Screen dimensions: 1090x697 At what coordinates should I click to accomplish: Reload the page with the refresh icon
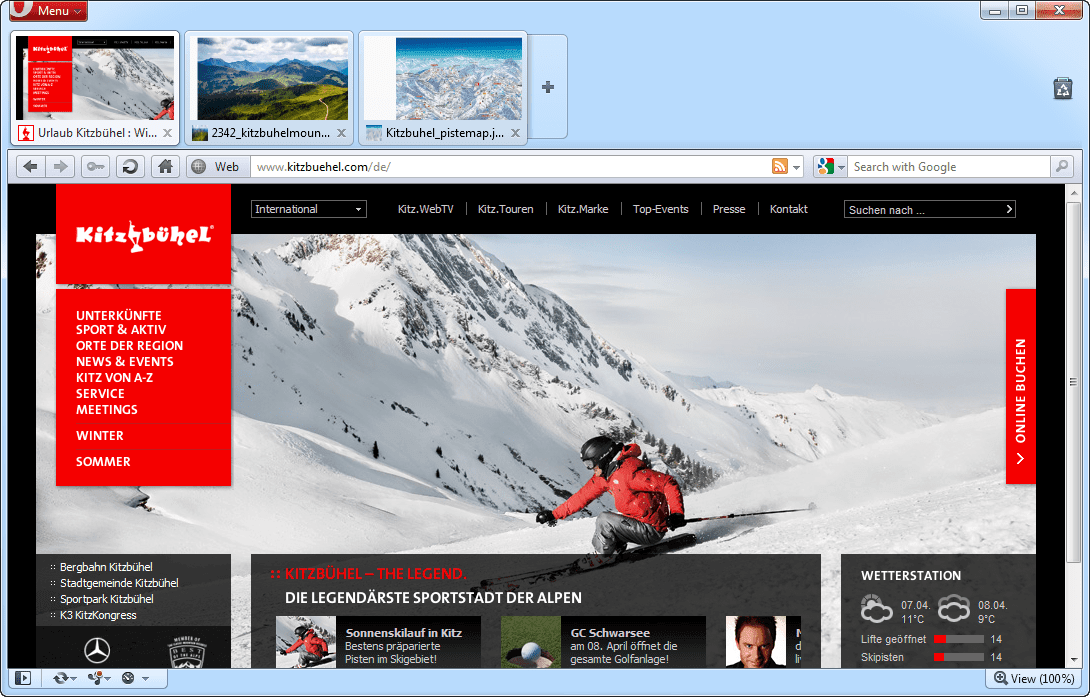(x=130, y=167)
